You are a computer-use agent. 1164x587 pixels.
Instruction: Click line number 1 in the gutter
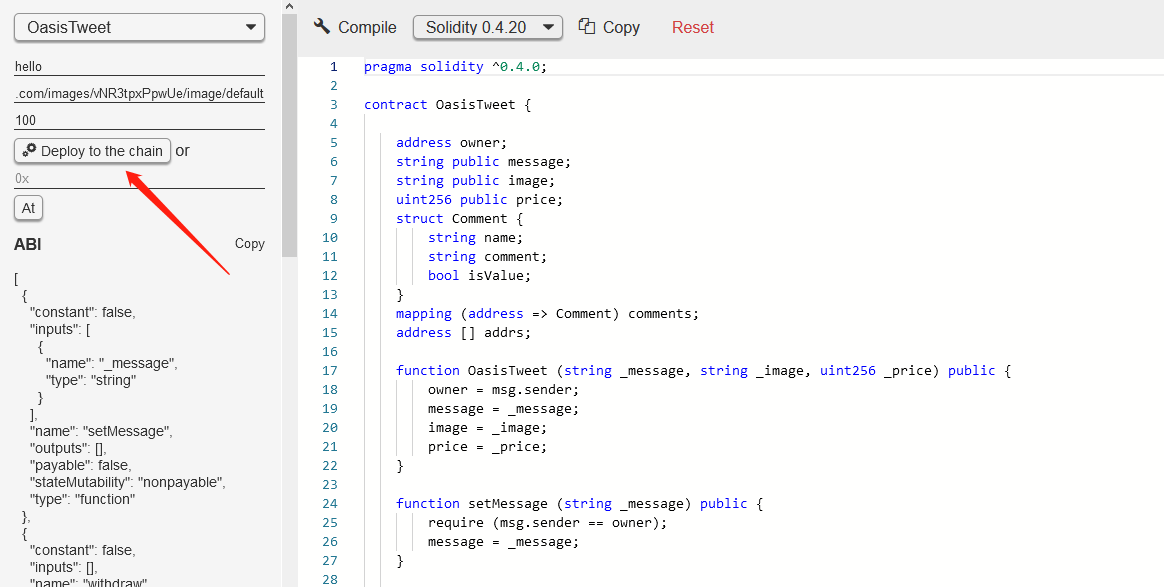[333, 67]
